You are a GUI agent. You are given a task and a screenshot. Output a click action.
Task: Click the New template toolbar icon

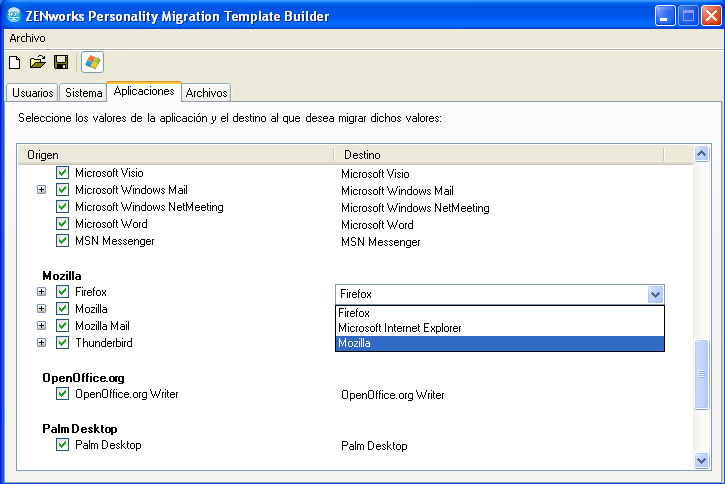pyautogui.click(x=15, y=63)
